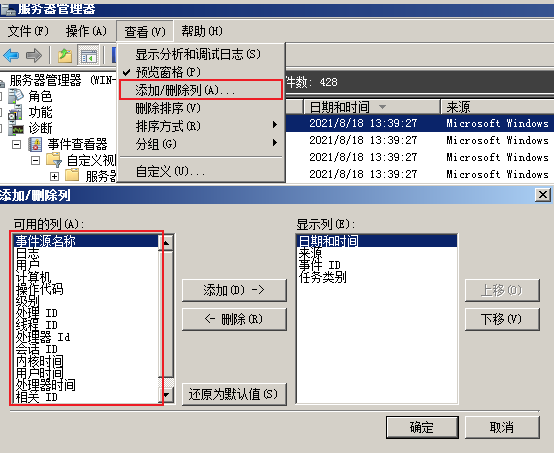Collapse the 事件查看器 tree node
554x453 pixels.
17,145
